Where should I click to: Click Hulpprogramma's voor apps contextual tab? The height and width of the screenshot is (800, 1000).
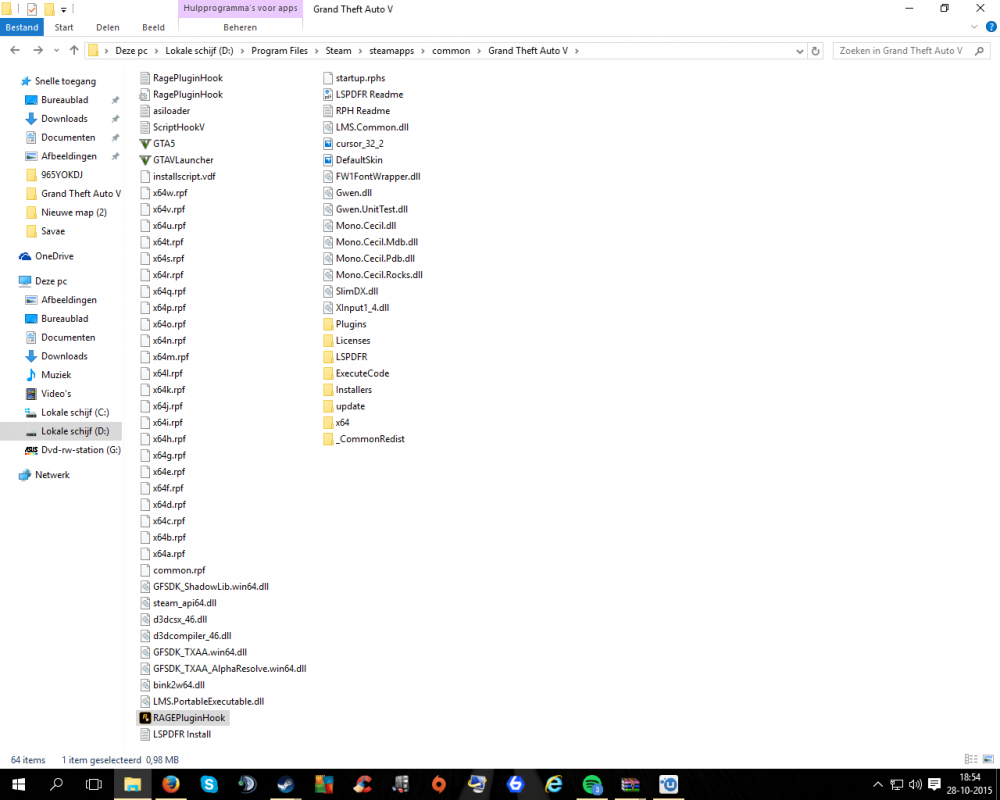point(240,8)
